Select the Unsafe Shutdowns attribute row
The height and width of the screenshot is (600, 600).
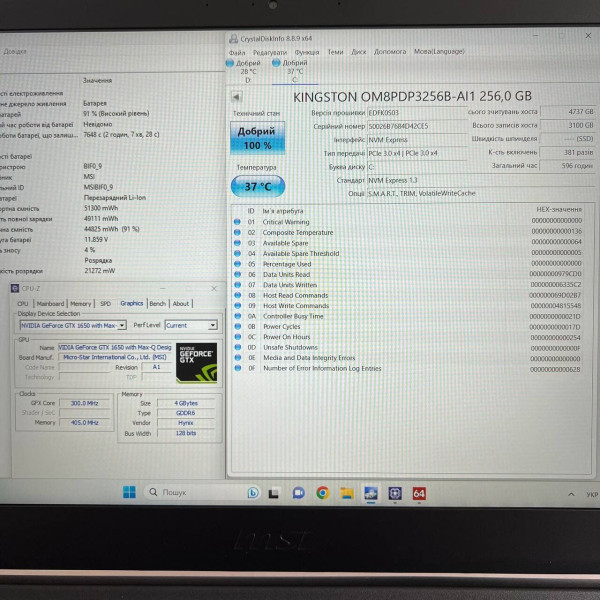click(407, 347)
